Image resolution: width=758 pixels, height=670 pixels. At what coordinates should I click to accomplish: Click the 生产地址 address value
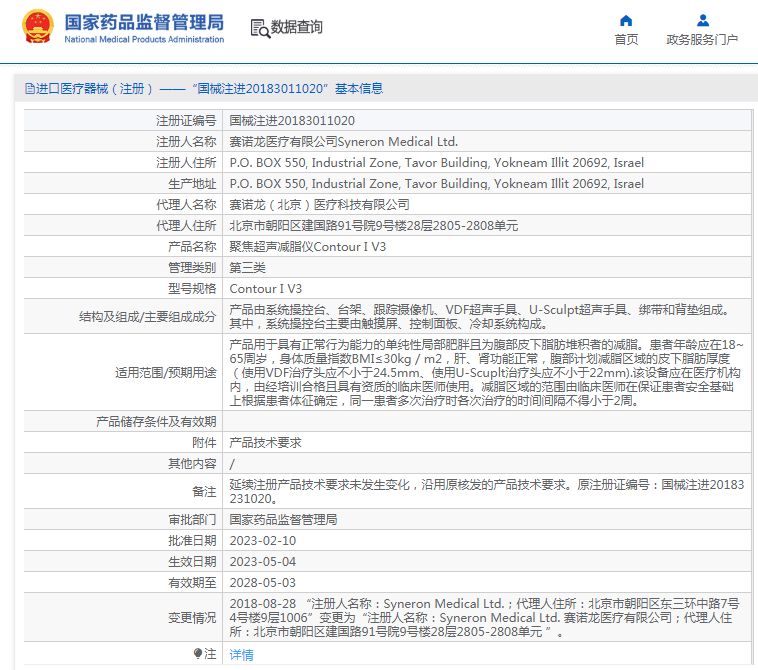(x=437, y=184)
